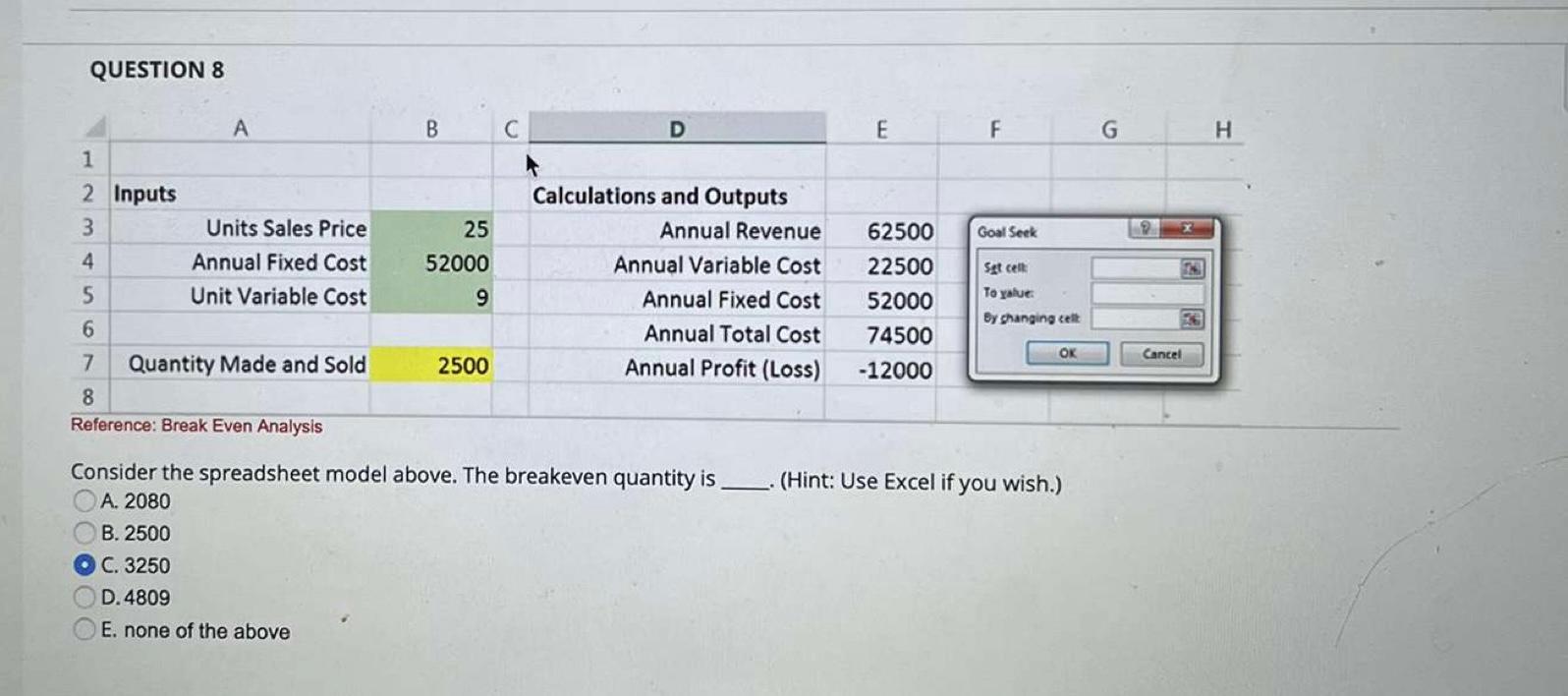Click the Annual Fixed Cost output 52000 in column E
Viewport: 1568px width, 696px height.
tap(900, 301)
